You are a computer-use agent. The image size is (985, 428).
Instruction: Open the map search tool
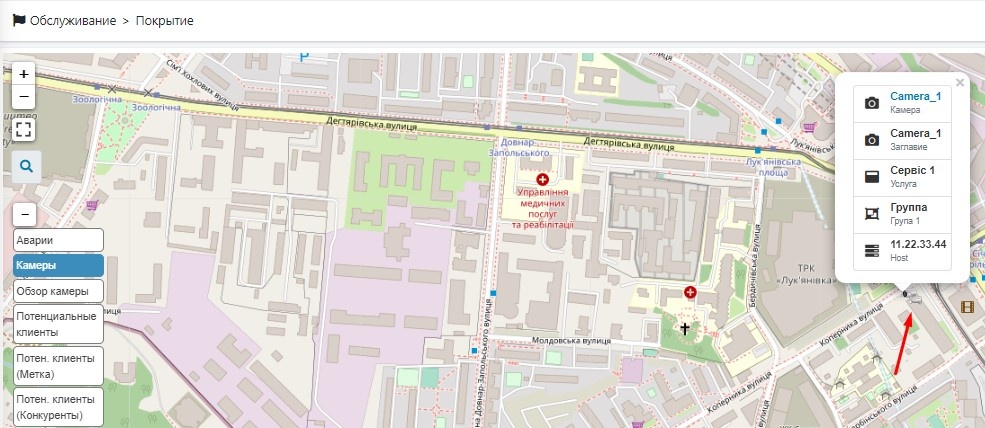[26, 167]
